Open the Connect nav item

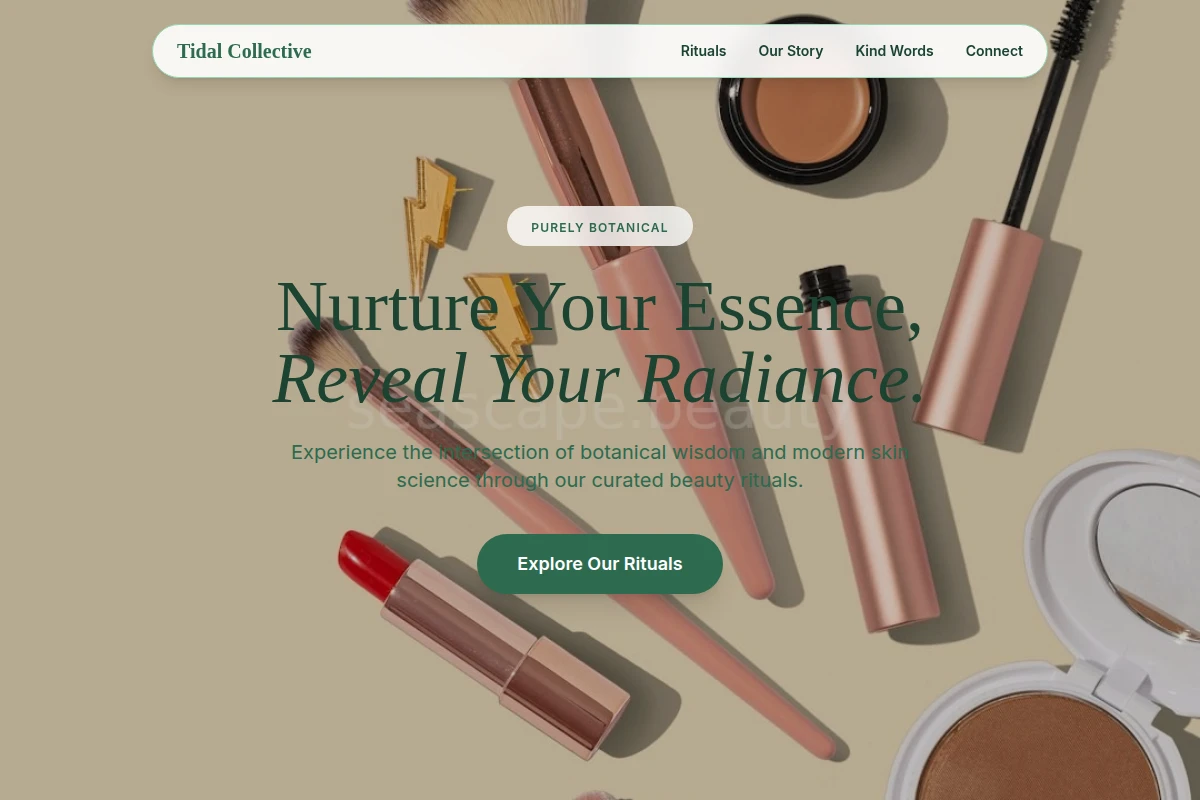[994, 51]
